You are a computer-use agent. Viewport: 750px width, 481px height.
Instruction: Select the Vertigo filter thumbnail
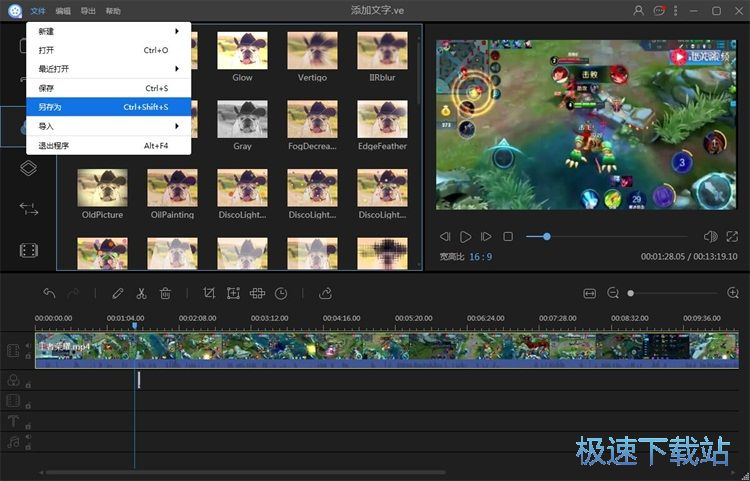coord(312,51)
